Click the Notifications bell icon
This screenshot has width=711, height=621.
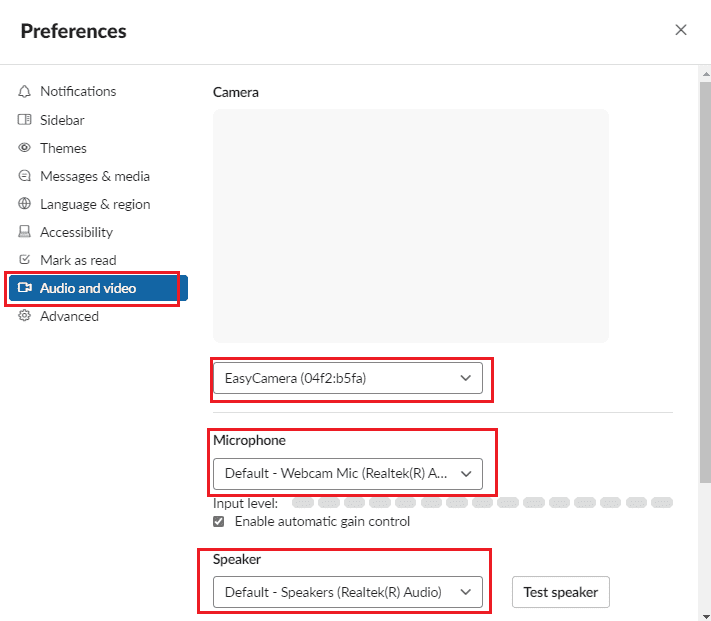point(25,91)
